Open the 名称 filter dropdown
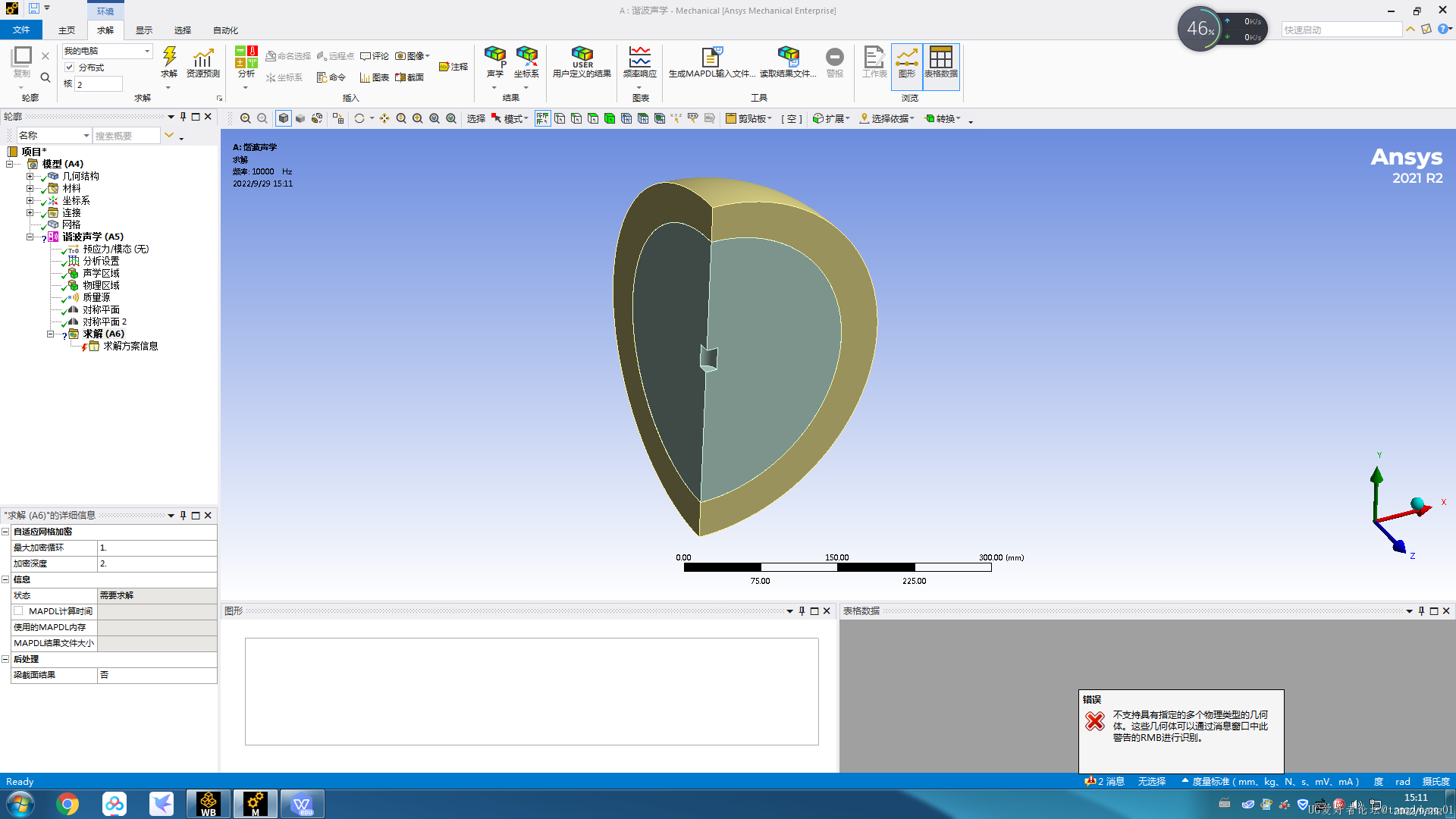 click(x=54, y=135)
